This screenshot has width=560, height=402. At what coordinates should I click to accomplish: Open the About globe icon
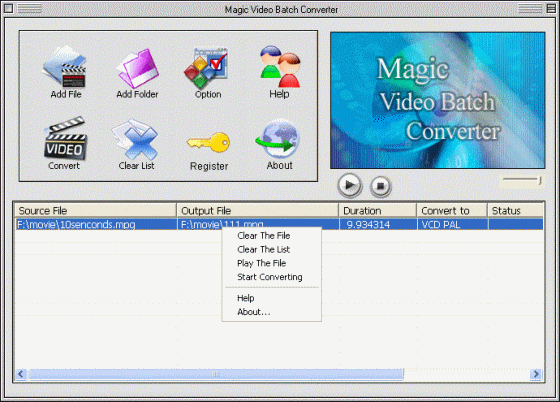[278, 140]
